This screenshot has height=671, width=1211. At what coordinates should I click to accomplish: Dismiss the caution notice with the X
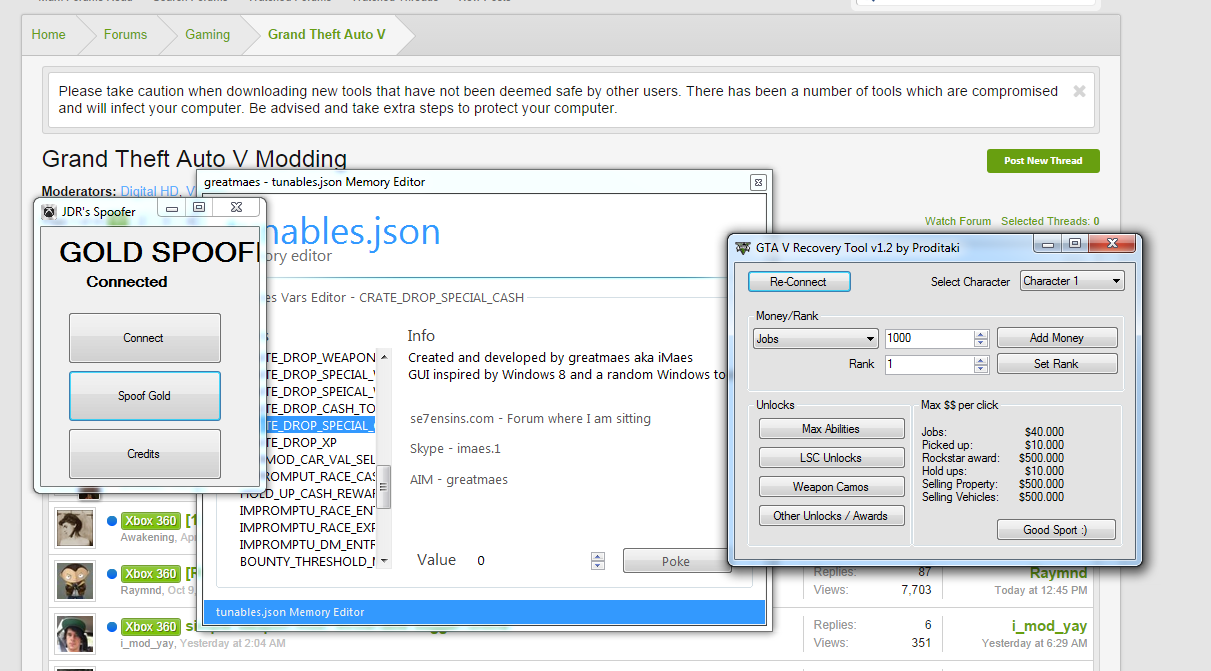[1079, 91]
